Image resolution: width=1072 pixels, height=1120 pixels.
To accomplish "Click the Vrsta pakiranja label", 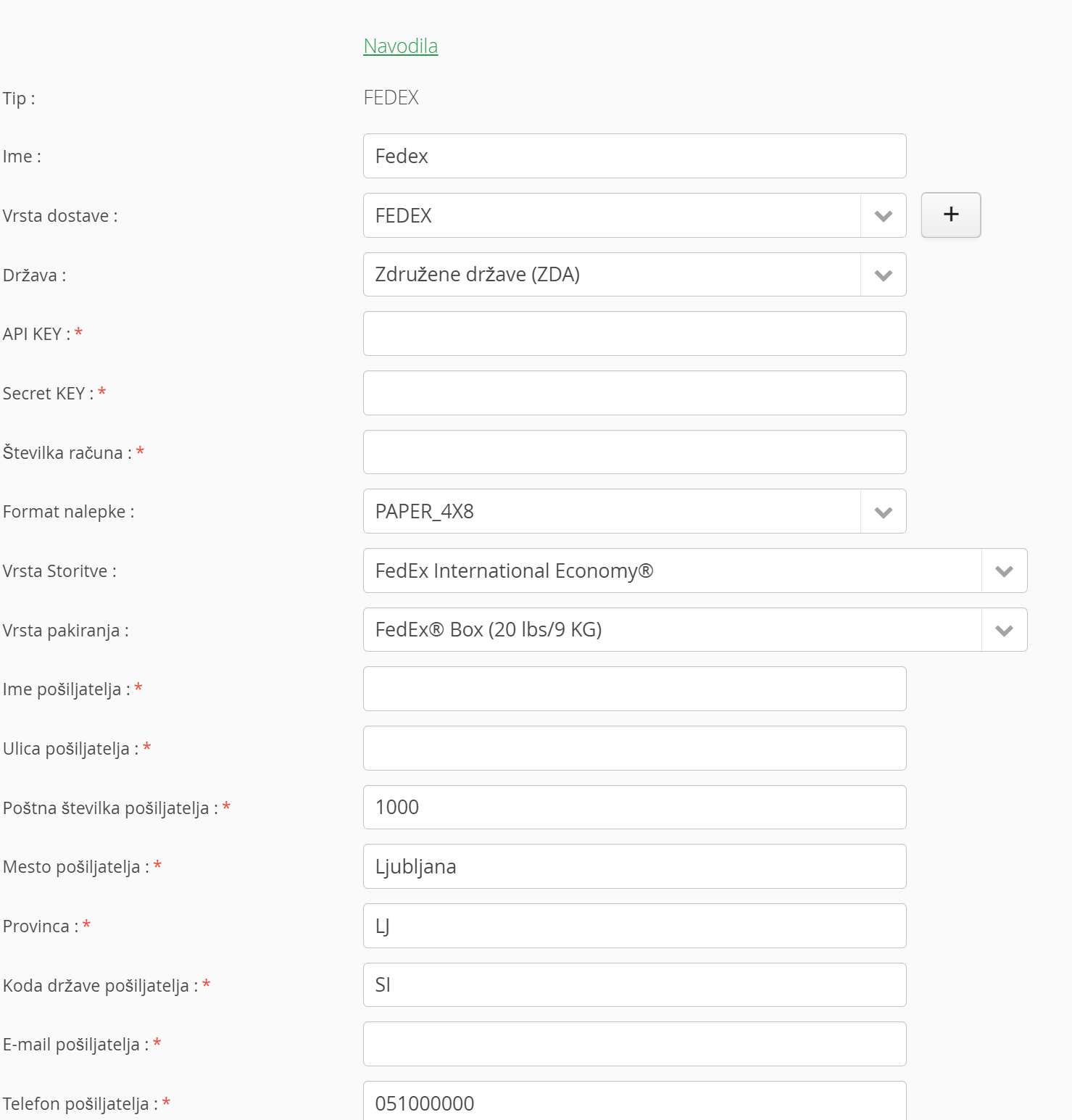I will tap(66, 631).
